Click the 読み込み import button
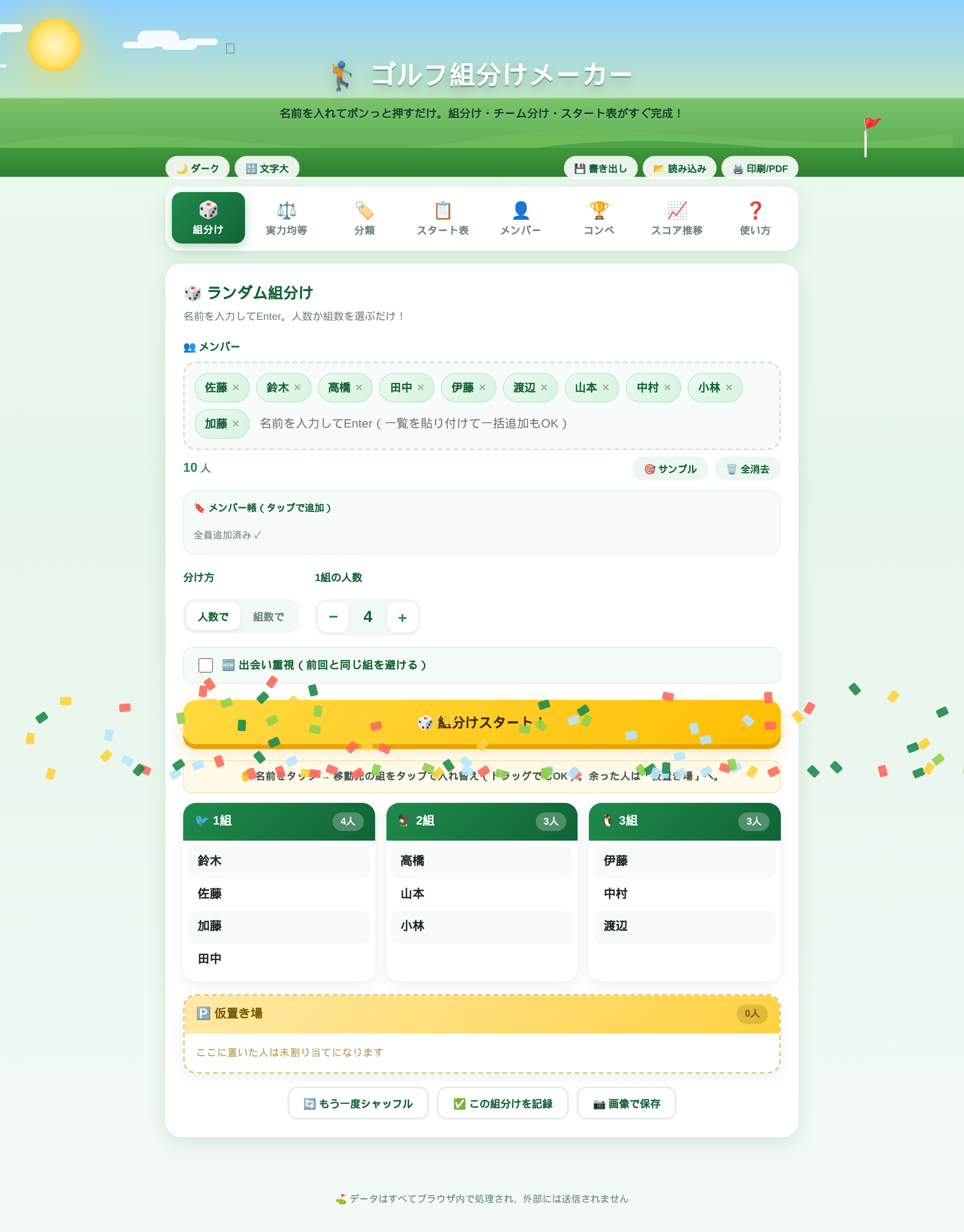Viewport: 964px width, 1232px height. coord(680,168)
